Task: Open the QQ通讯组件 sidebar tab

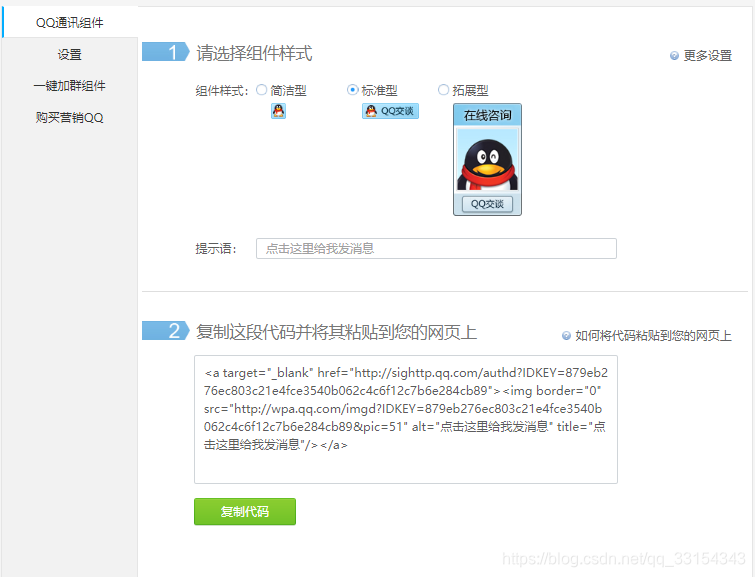Action: coord(70,22)
